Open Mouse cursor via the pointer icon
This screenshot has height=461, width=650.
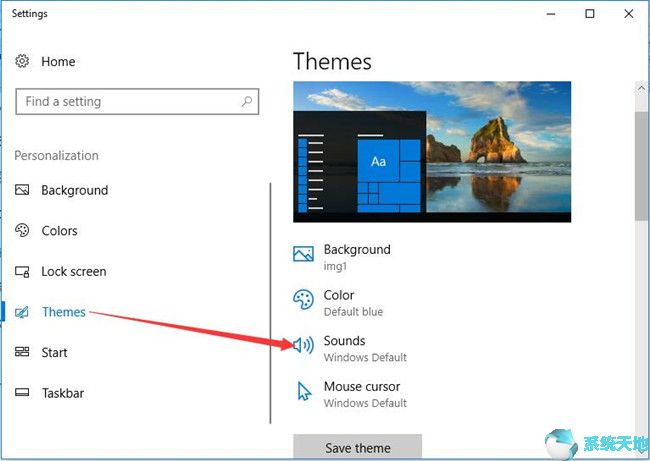click(304, 391)
